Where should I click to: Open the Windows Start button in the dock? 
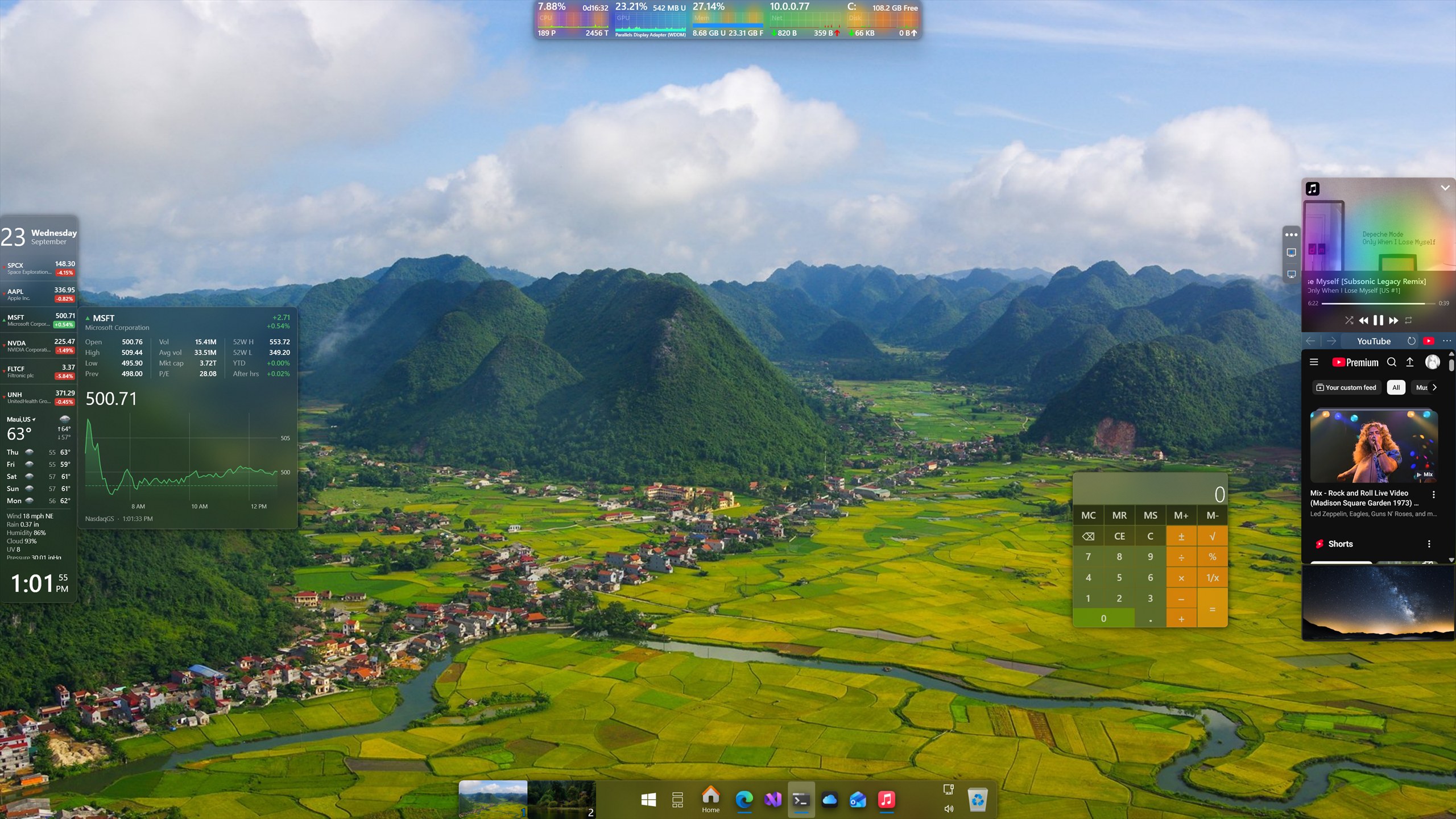[648, 800]
